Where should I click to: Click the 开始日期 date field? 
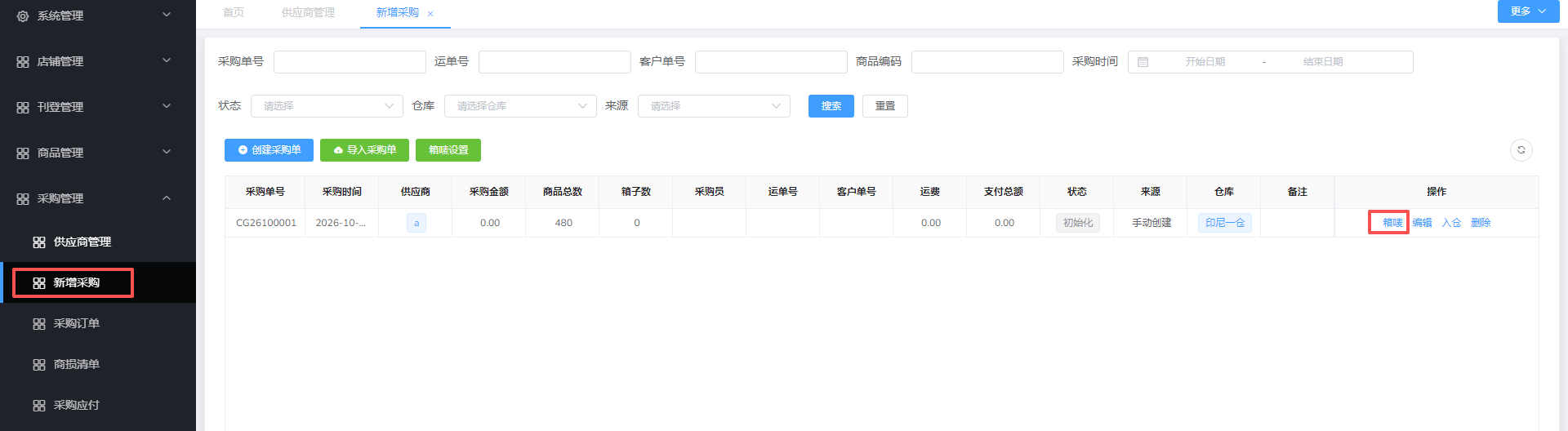tap(1205, 62)
